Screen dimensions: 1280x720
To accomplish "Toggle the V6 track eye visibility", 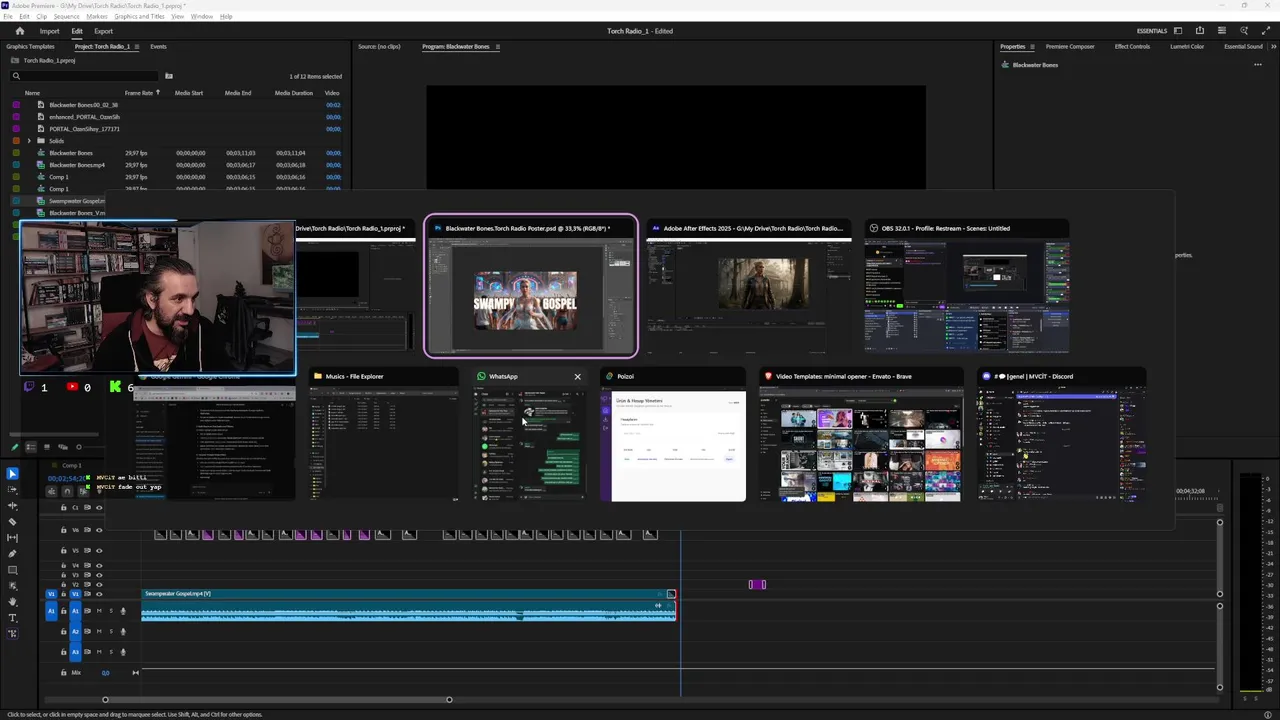I will pos(99,530).
